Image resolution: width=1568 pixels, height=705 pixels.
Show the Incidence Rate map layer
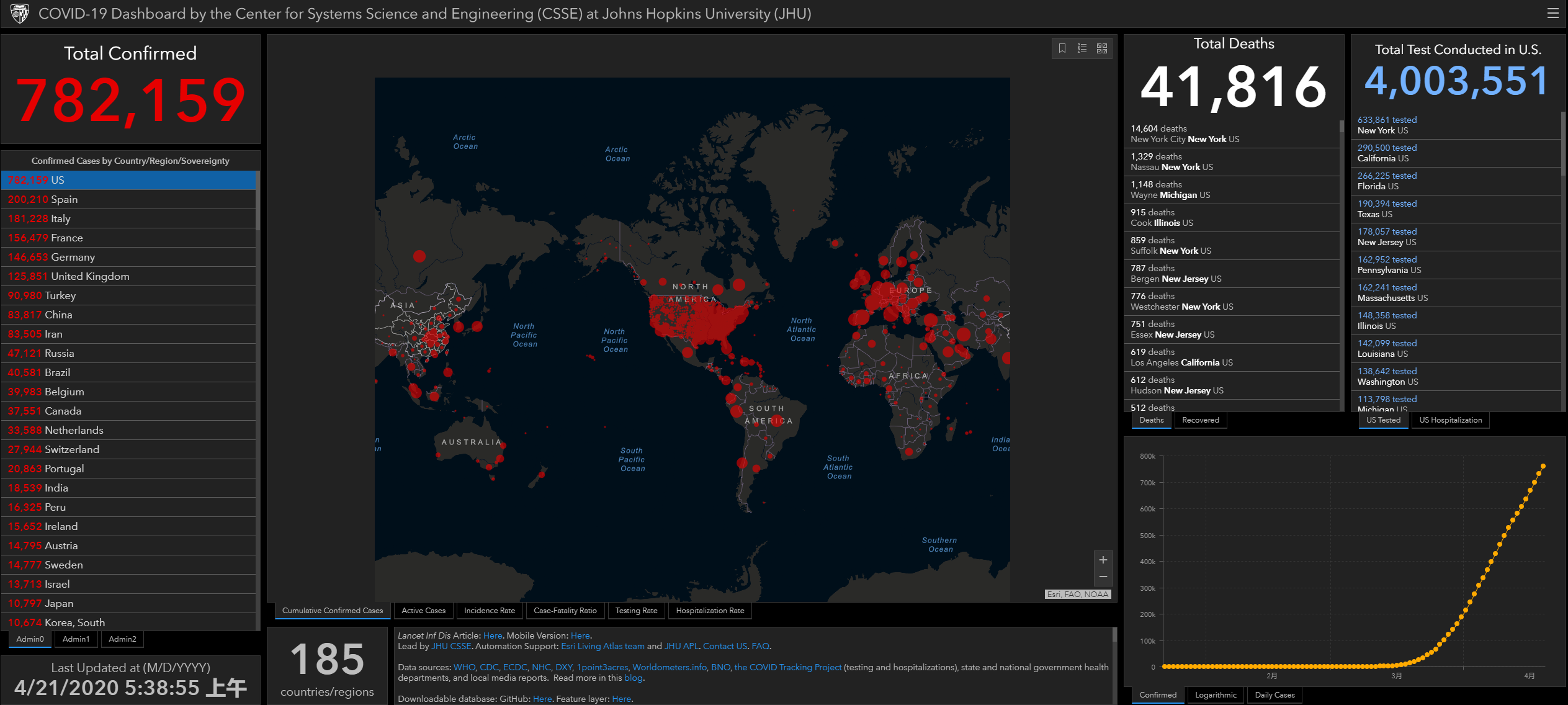point(489,611)
